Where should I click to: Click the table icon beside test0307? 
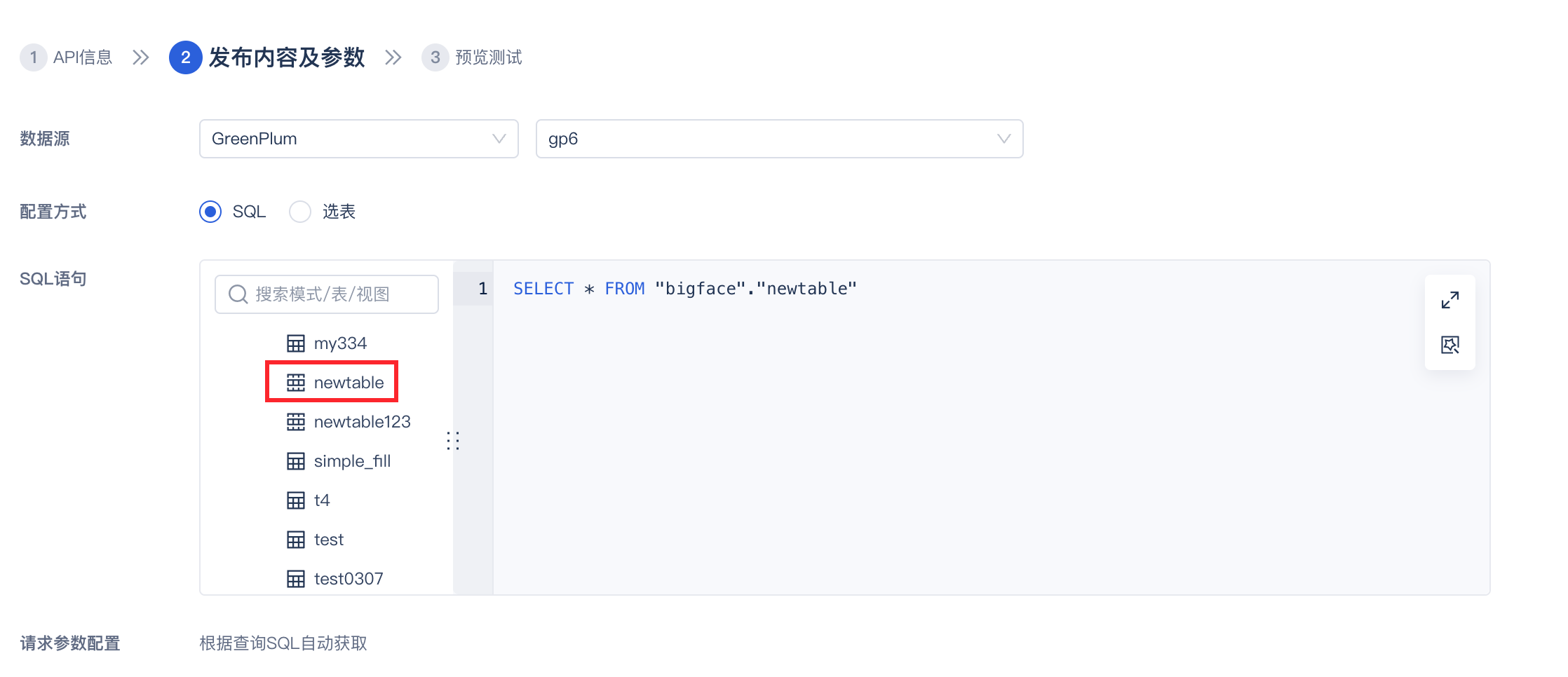[x=296, y=579]
